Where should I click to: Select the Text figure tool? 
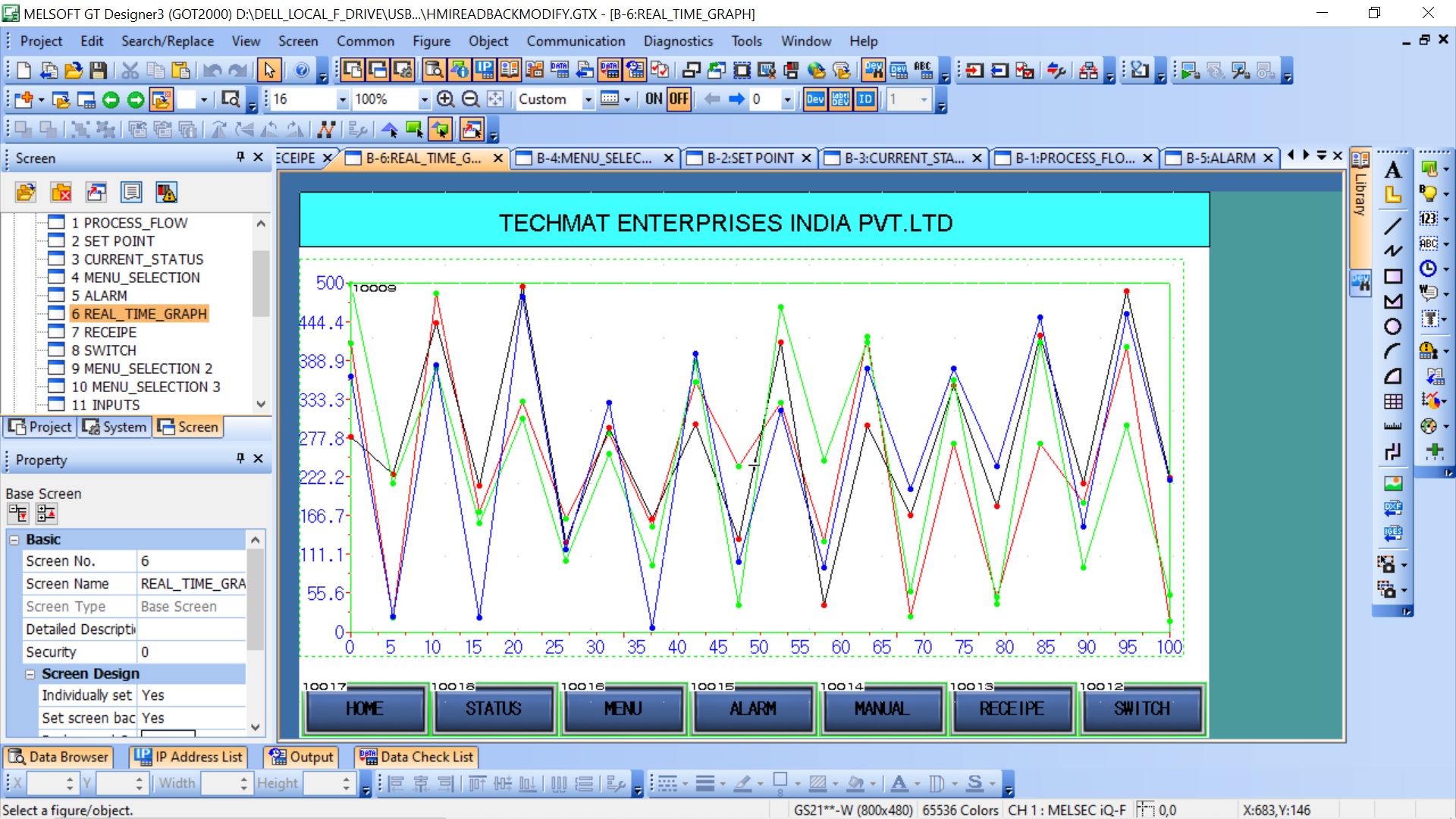[x=1393, y=171]
